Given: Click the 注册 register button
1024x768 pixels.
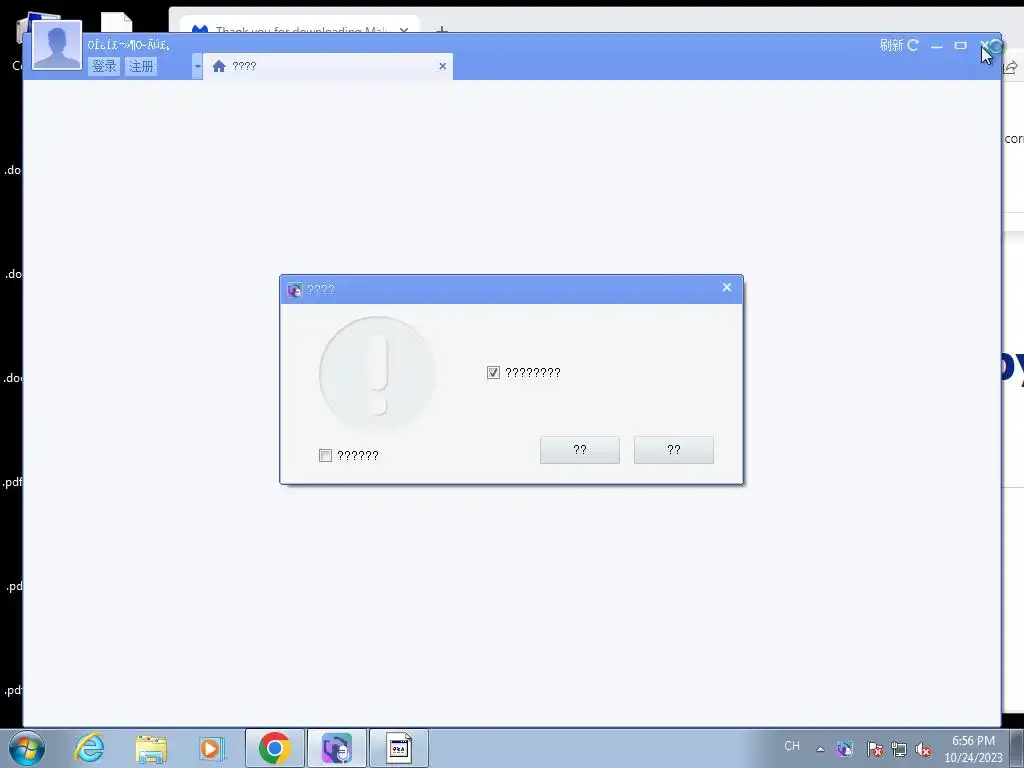Looking at the screenshot, I should tap(141, 66).
